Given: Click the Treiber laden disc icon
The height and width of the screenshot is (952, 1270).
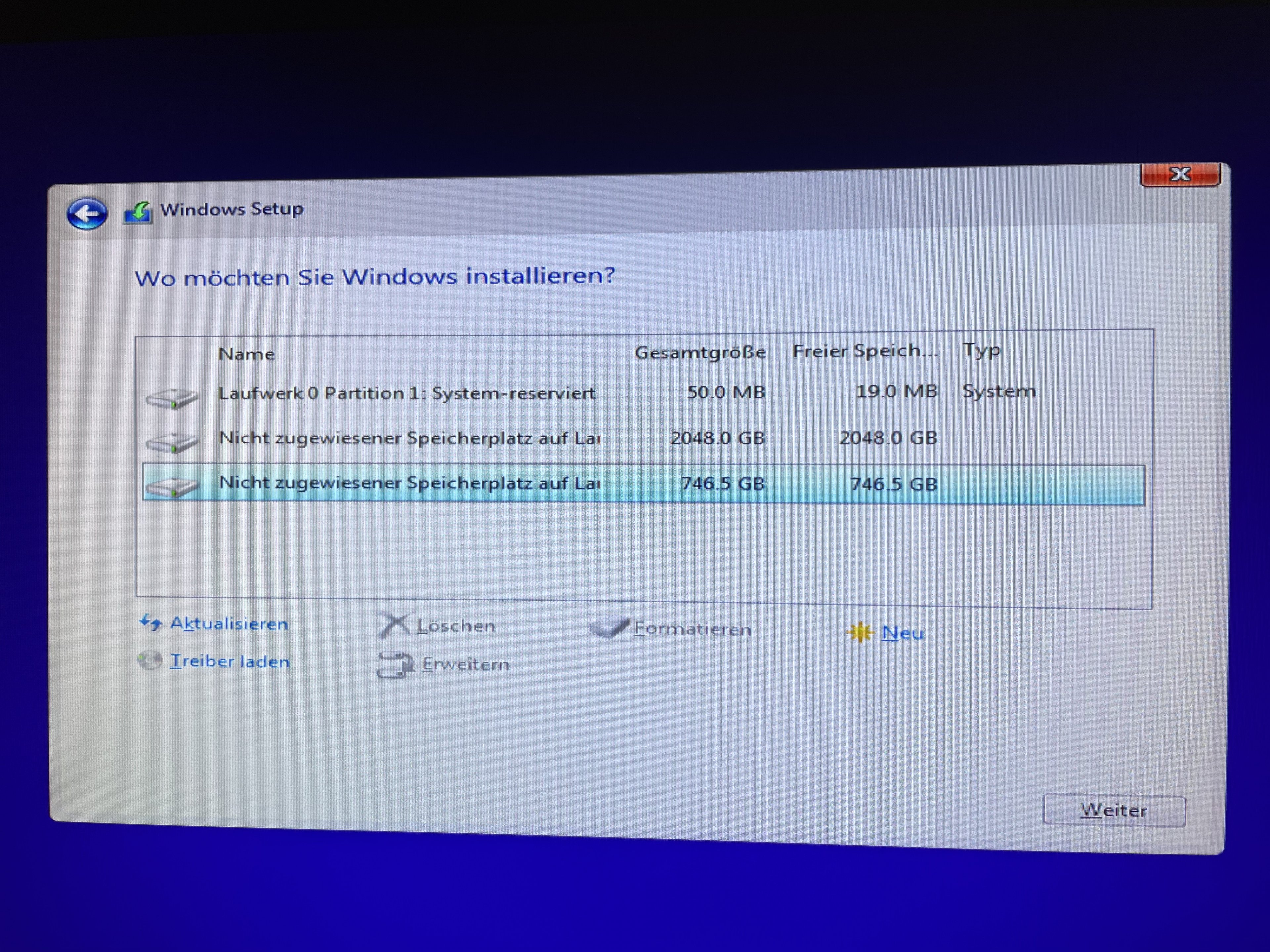Looking at the screenshot, I should [150, 660].
